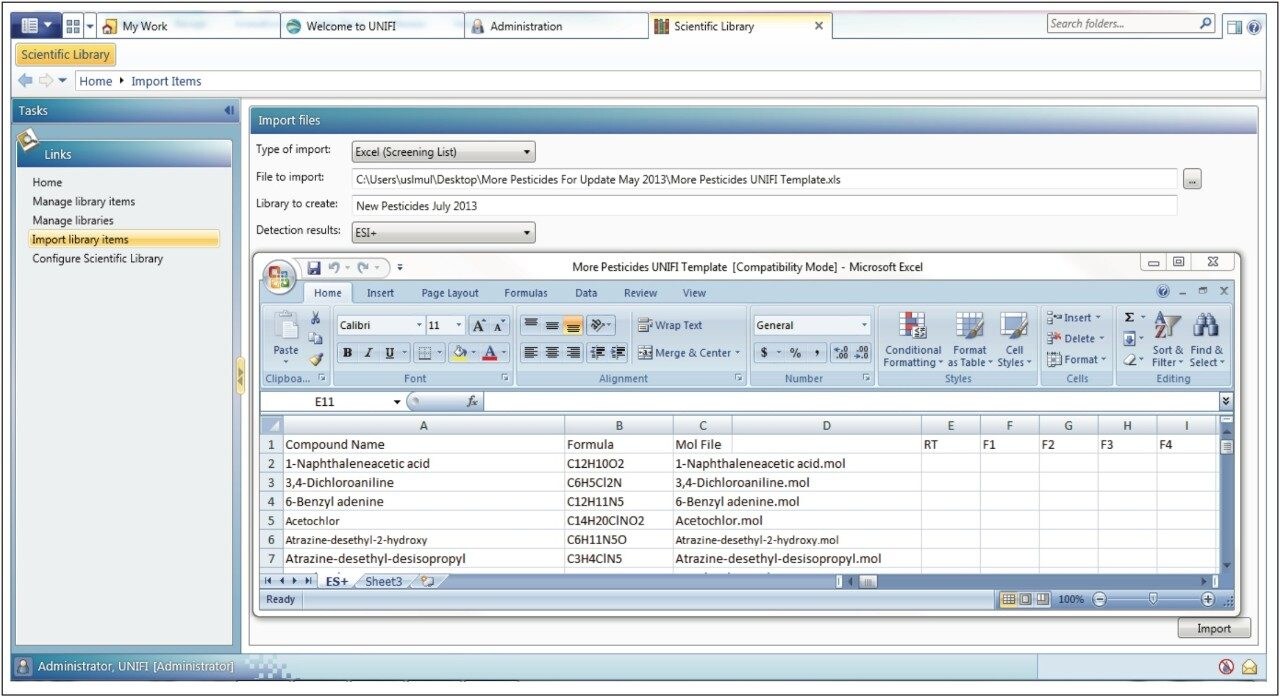Open the Calibri font name dropdown
The image size is (1280, 697).
419,325
